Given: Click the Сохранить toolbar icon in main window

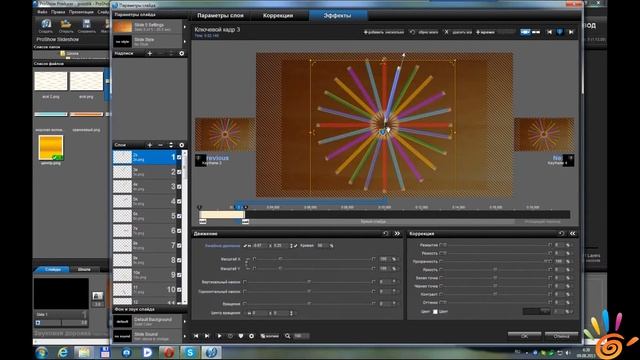Looking at the screenshot, I should pyautogui.click(x=87, y=26).
